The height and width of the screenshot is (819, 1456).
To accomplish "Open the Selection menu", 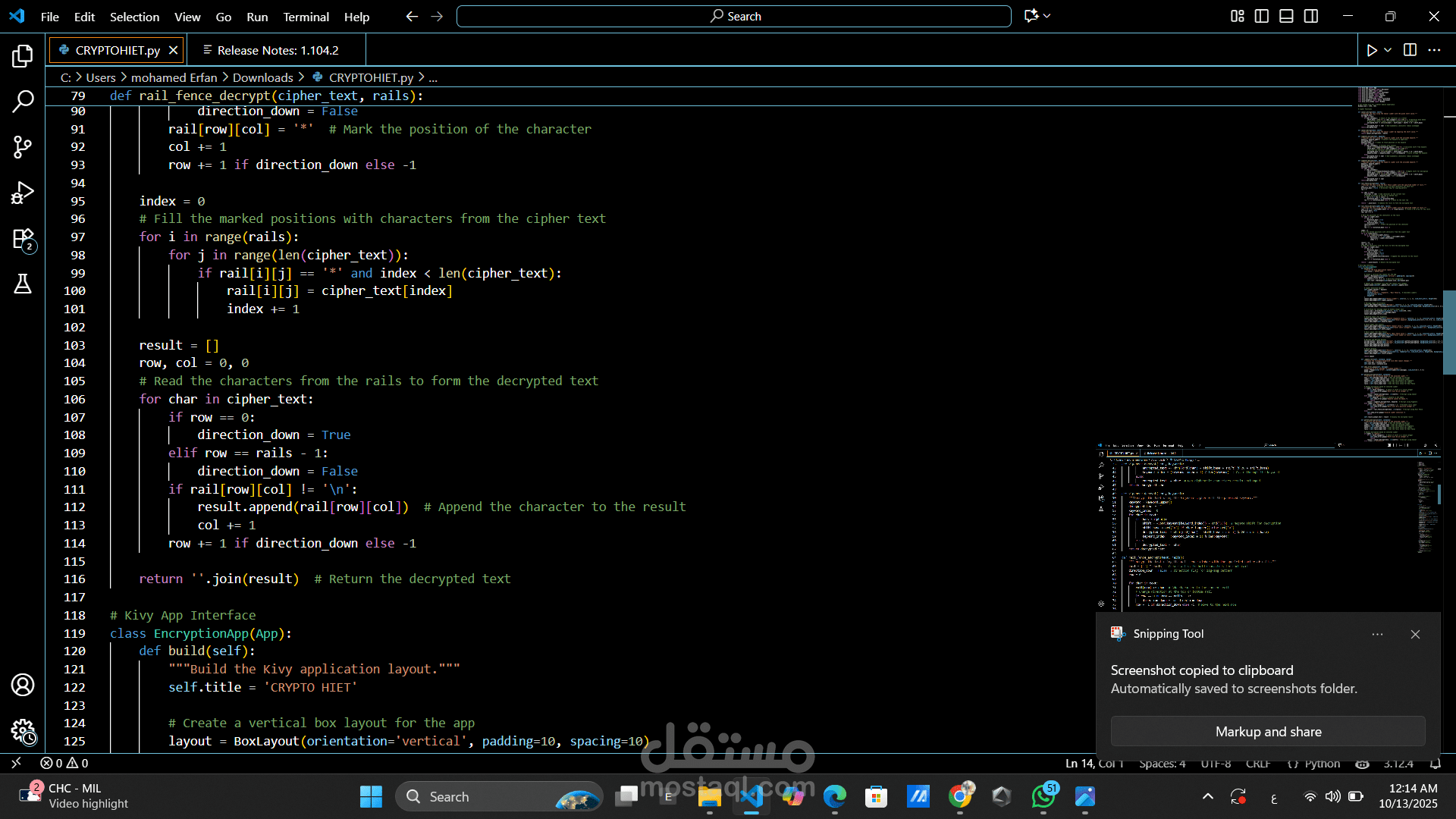I will (x=134, y=16).
